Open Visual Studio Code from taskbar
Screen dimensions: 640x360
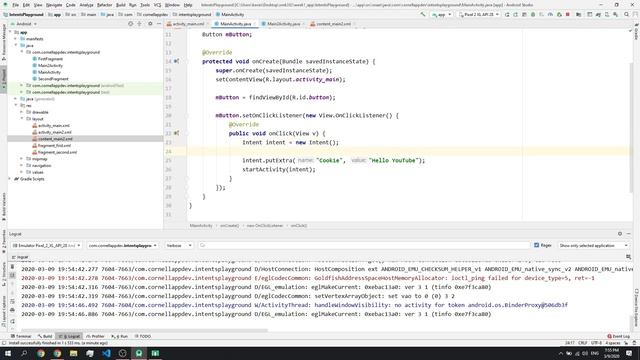pos(106,353)
